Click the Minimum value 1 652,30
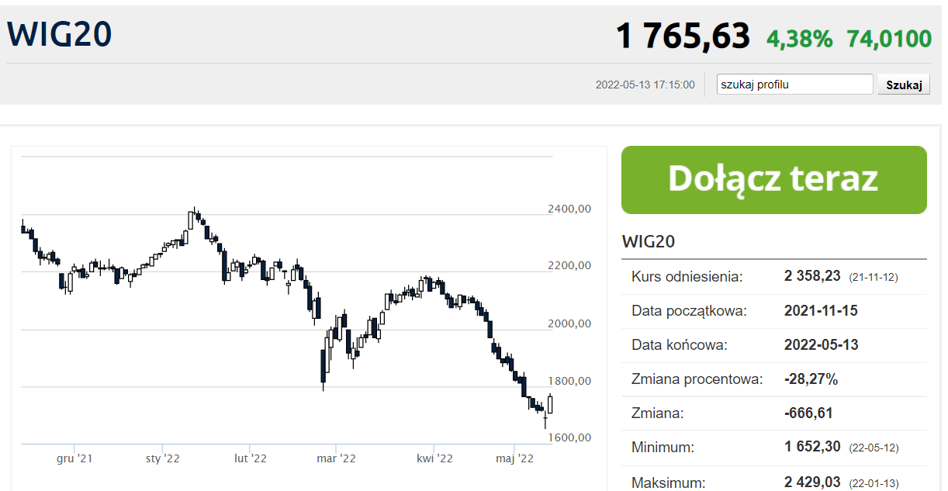 812,447
